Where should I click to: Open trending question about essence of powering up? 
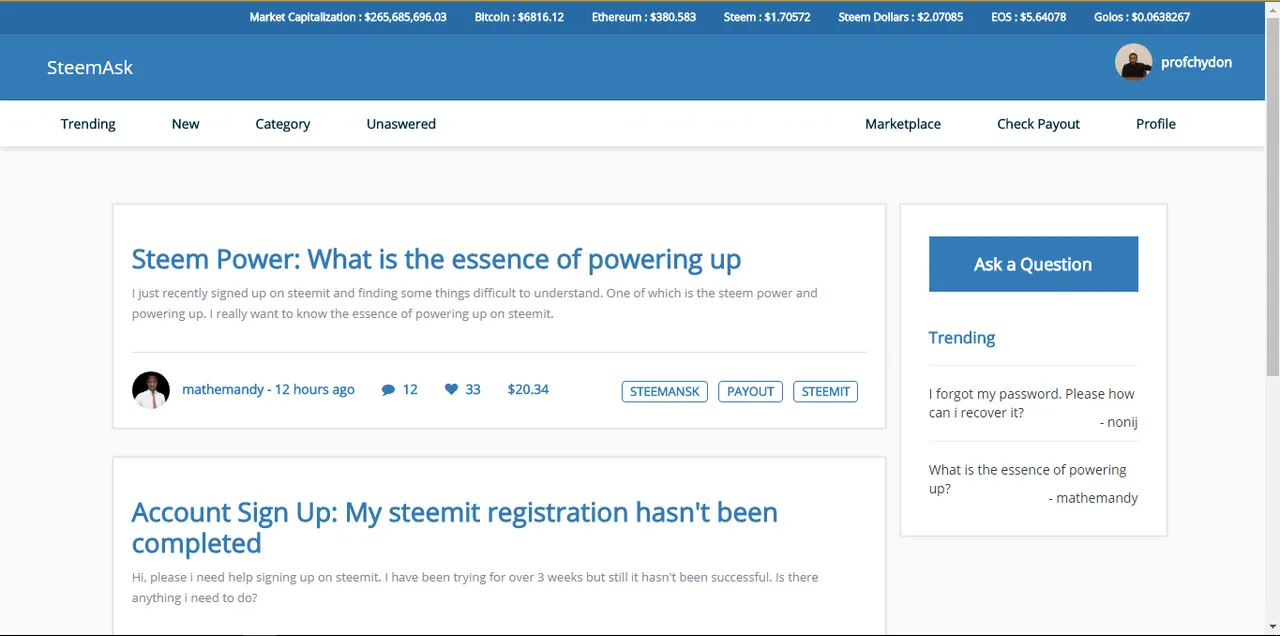click(1027, 479)
